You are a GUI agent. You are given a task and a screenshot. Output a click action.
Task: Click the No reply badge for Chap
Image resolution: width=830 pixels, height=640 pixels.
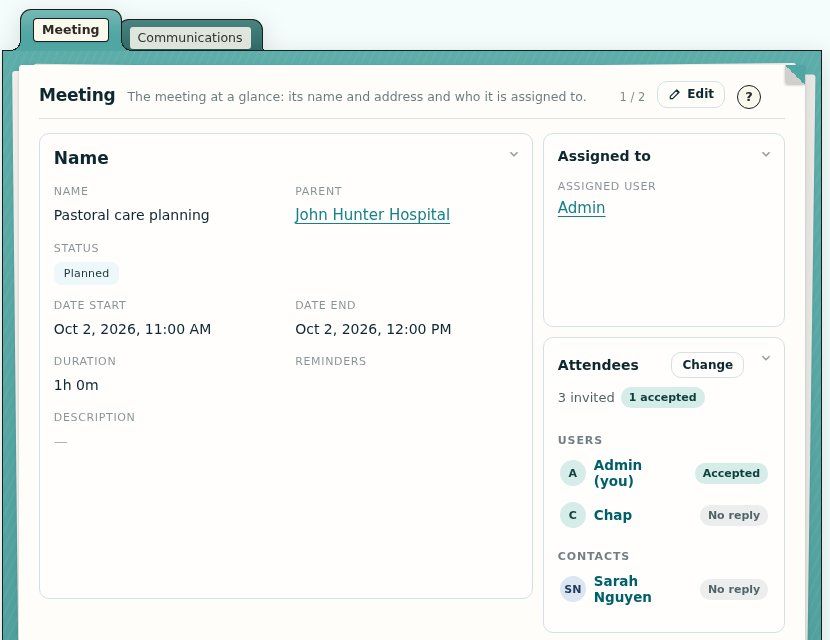734,515
